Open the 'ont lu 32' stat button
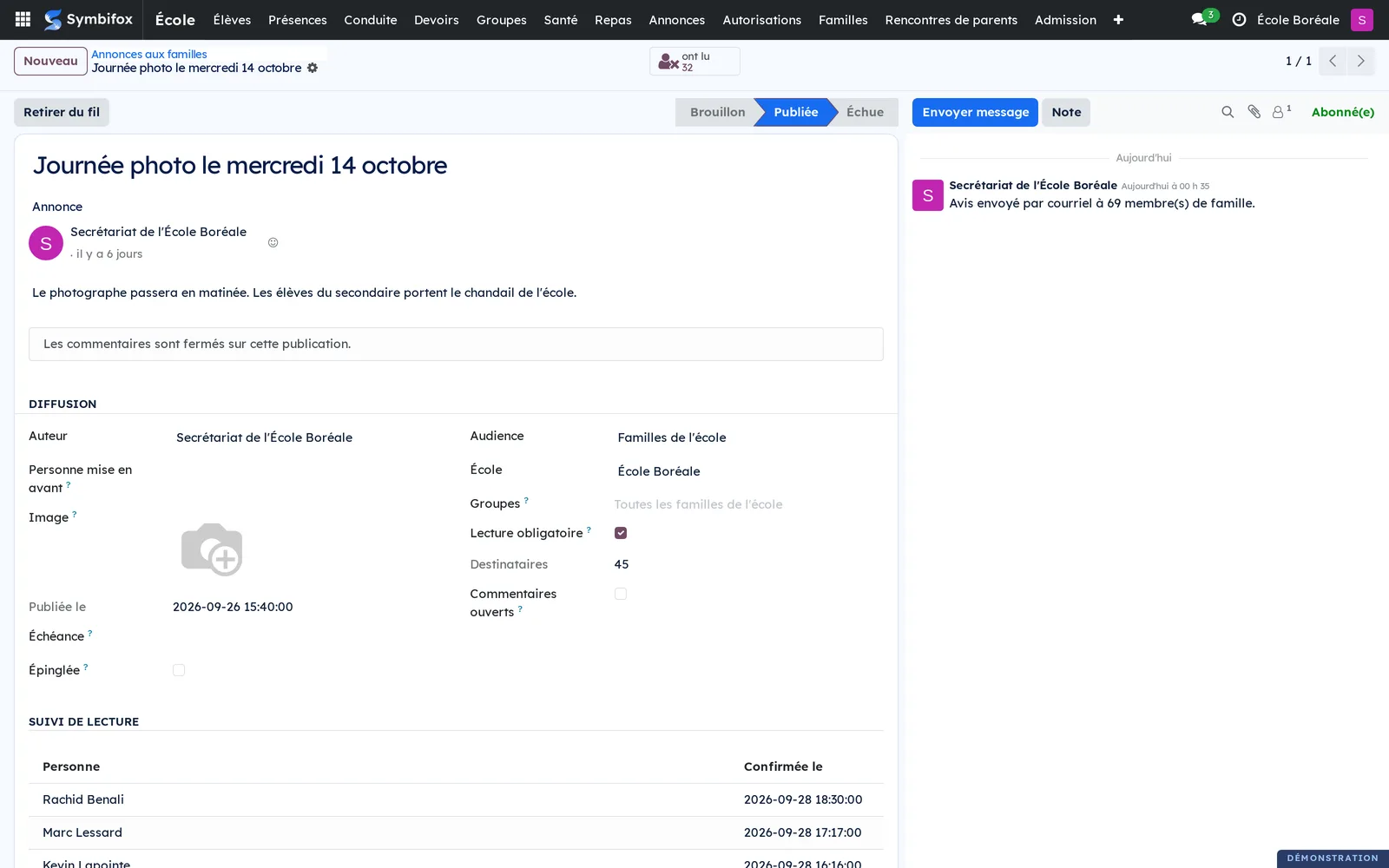This screenshot has width=1389, height=868. (694, 62)
